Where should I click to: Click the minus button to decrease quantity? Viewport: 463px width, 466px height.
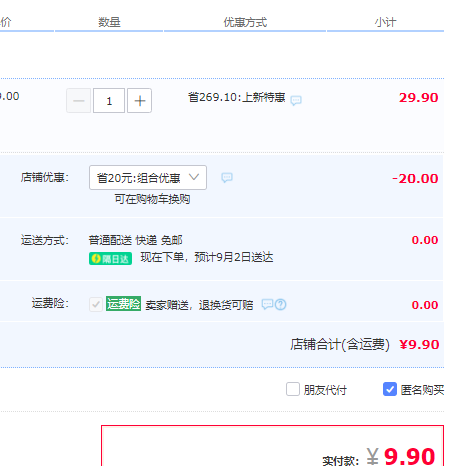click(78, 101)
